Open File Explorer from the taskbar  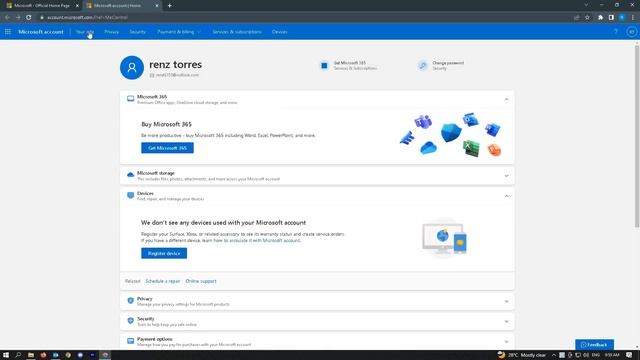pyautogui.click(x=31, y=355)
